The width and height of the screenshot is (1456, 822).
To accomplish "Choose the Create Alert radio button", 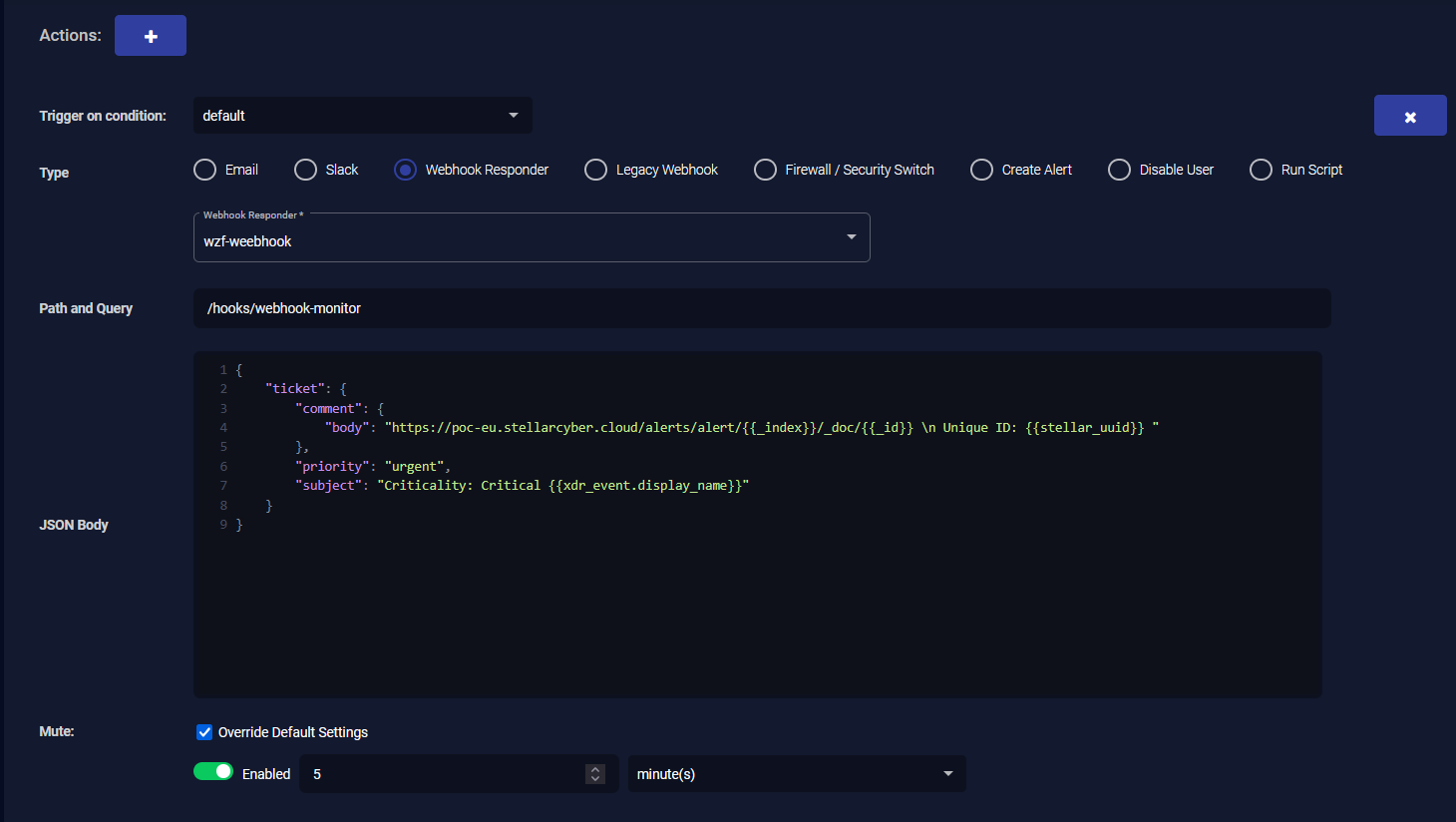I will [982, 170].
